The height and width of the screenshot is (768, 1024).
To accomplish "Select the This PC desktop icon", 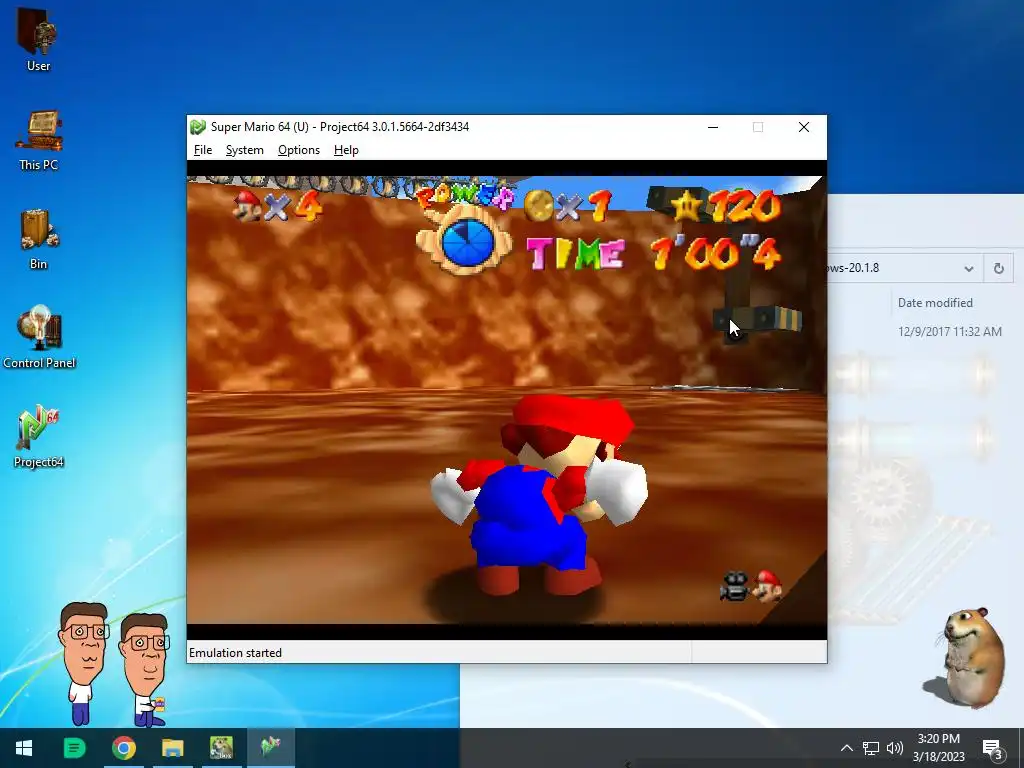I will coord(39,140).
